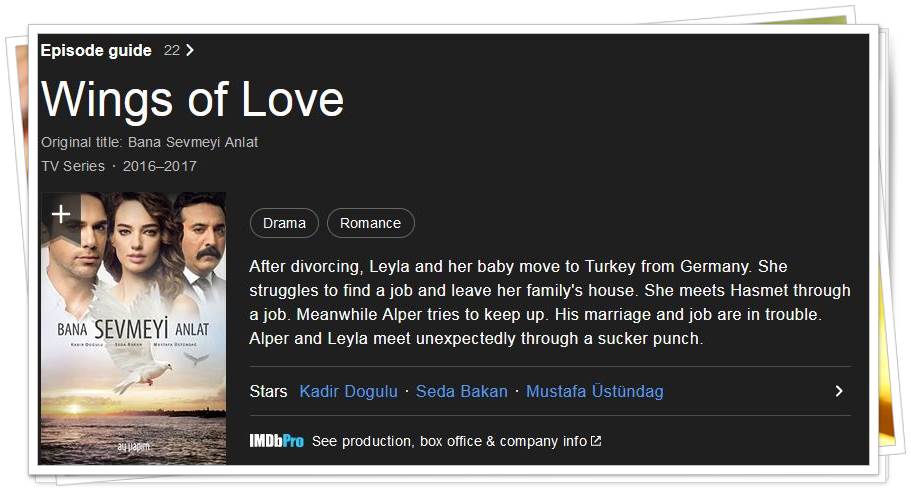This screenshot has height=490, width=911.
Task: Open the IMDbPro logo link
Action: pos(277,441)
